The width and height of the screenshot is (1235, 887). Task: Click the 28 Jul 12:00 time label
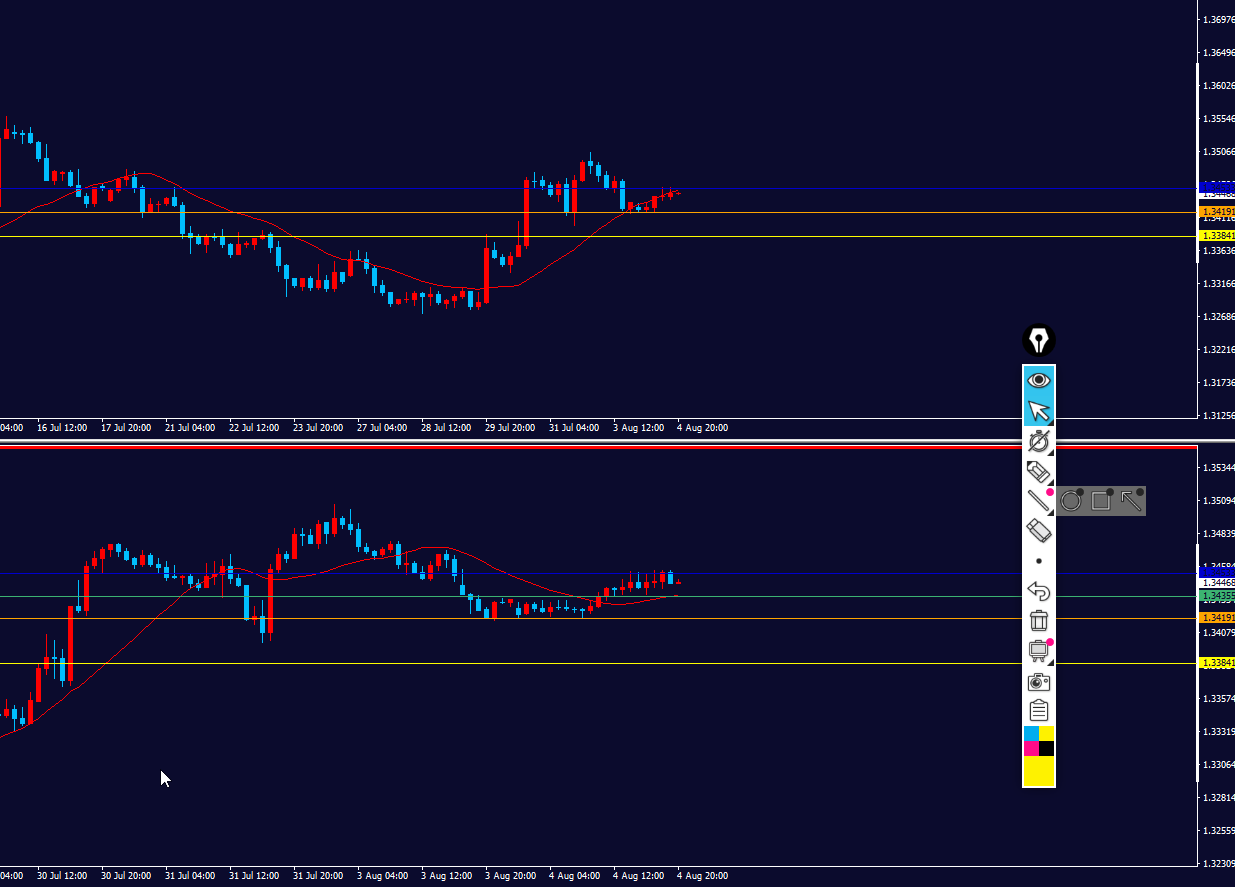point(446,428)
